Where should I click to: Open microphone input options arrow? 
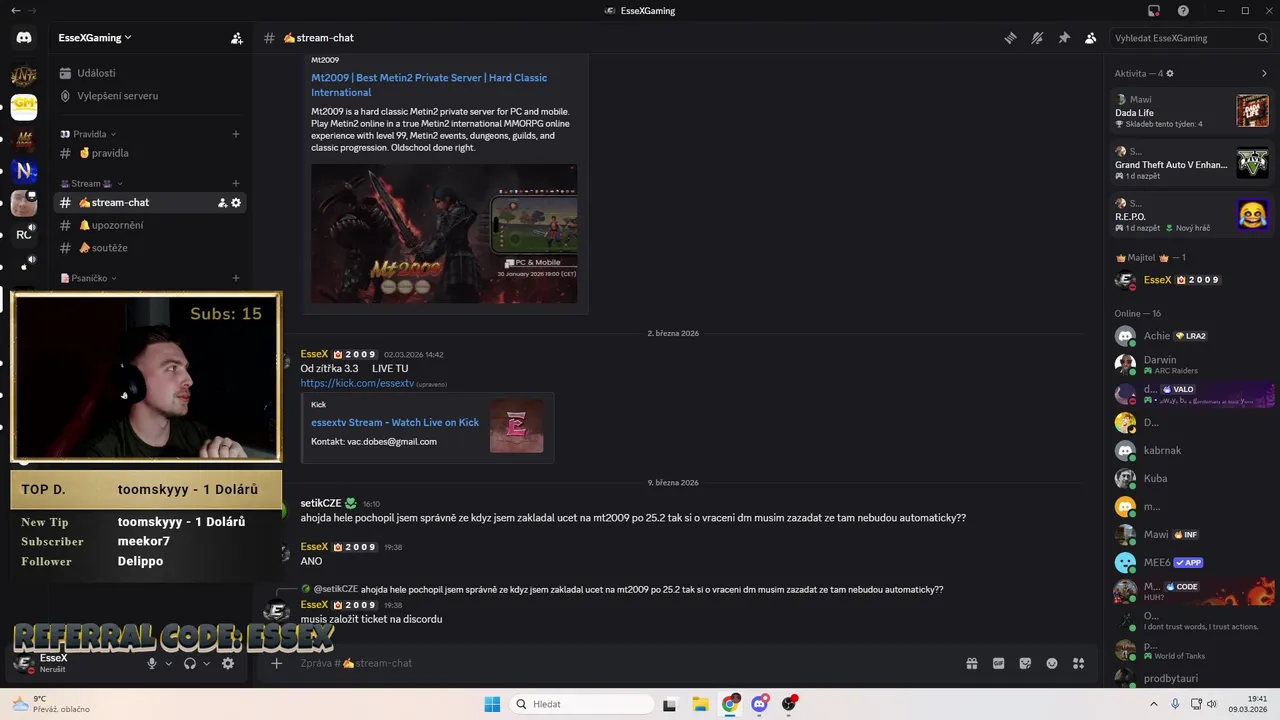[168, 663]
